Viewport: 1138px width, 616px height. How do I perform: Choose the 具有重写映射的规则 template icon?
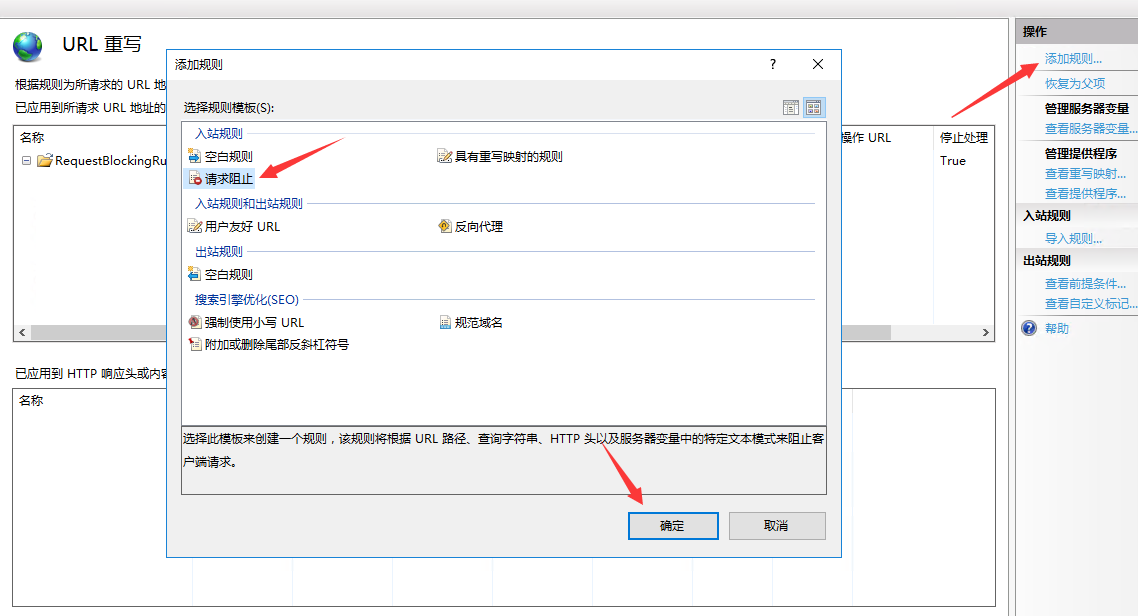(445, 157)
